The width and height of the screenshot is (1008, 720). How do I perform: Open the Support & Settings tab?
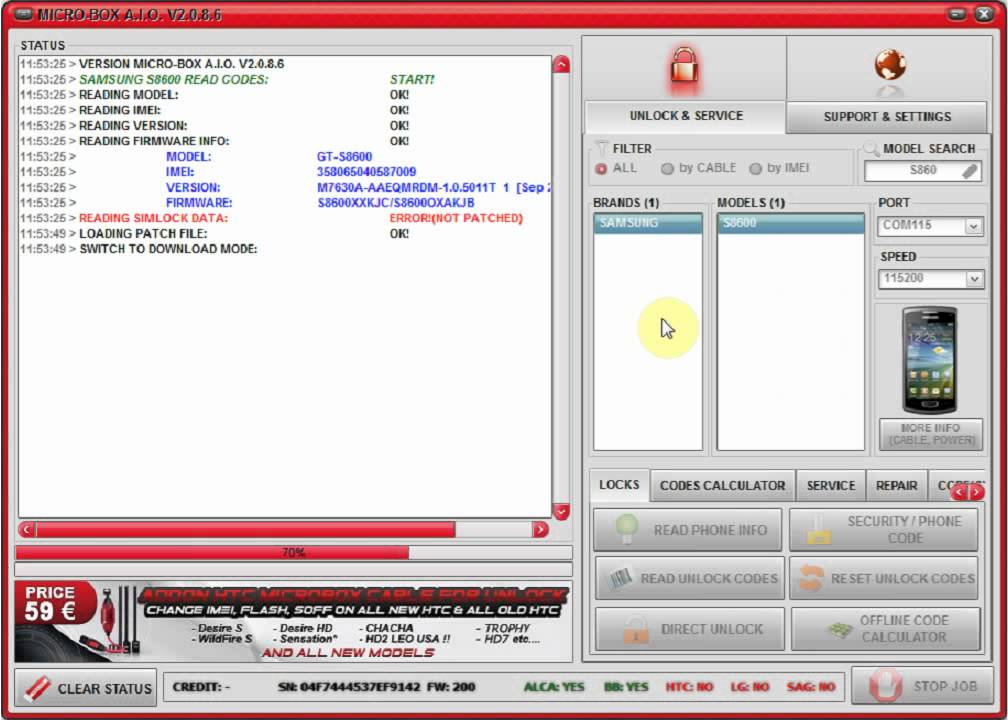click(x=887, y=117)
